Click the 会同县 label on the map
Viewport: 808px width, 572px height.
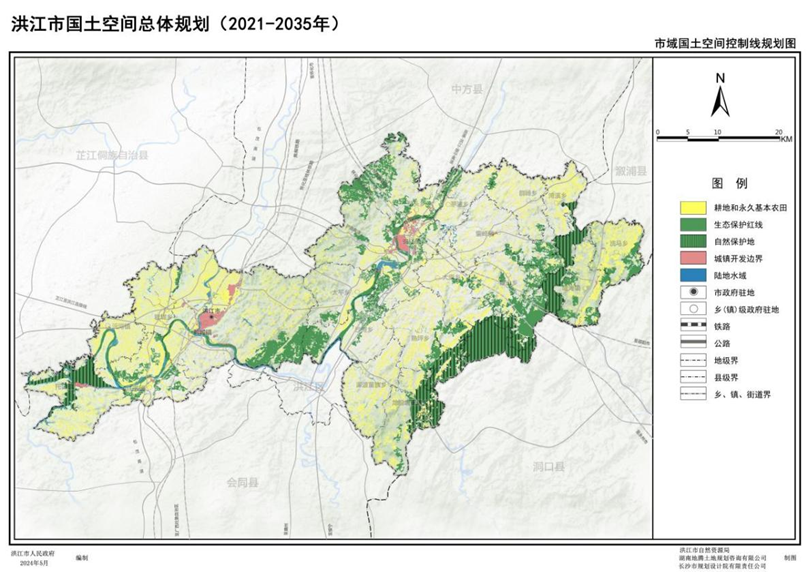[x=243, y=482]
